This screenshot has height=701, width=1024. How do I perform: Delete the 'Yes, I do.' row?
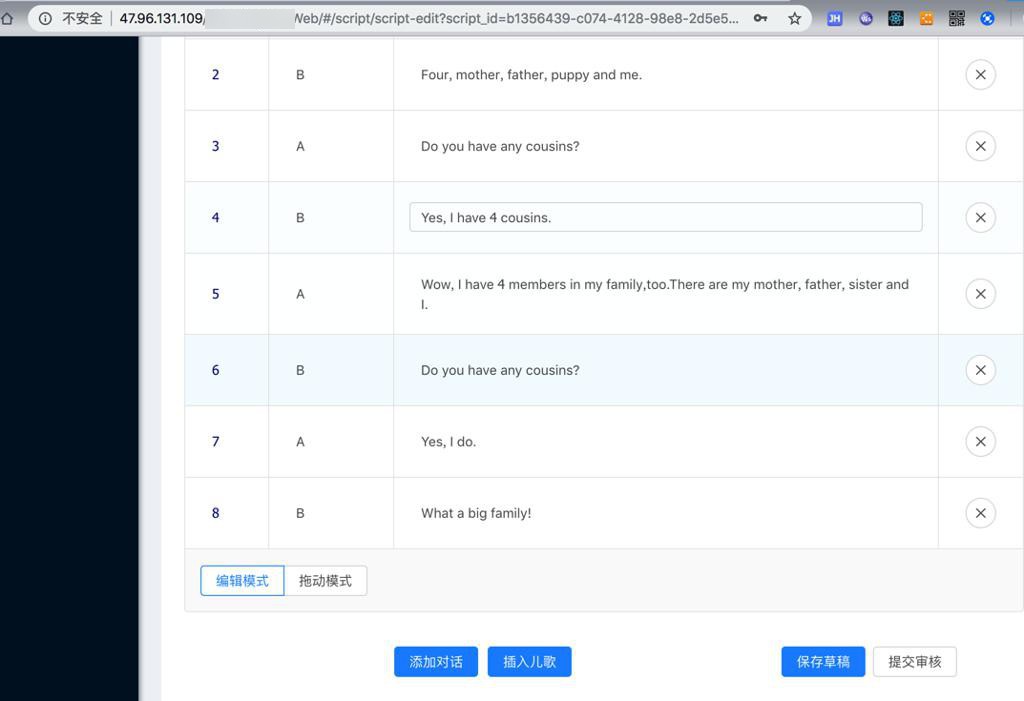[x=980, y=442]
